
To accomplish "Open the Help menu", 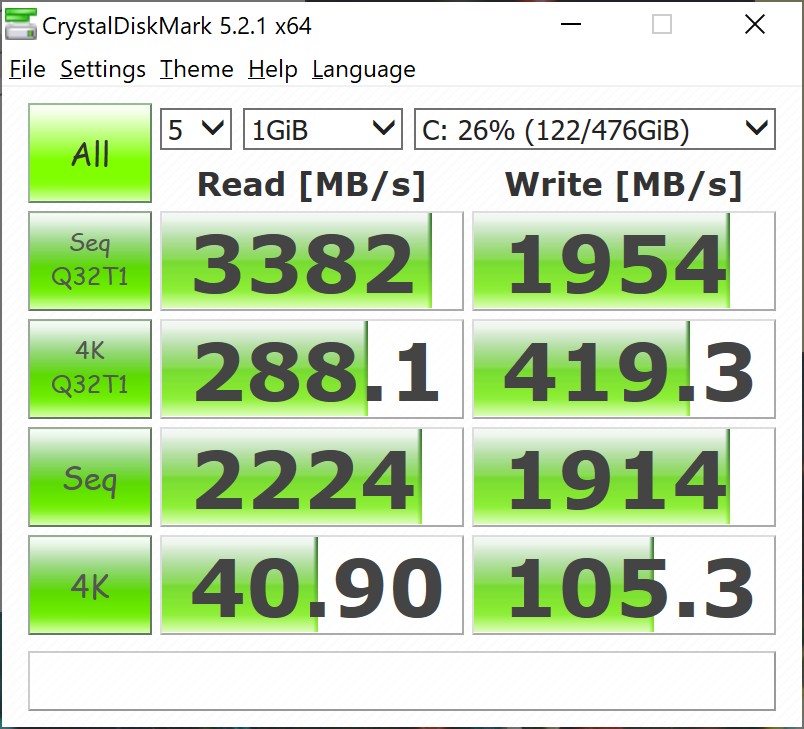I will pos(272,69).
